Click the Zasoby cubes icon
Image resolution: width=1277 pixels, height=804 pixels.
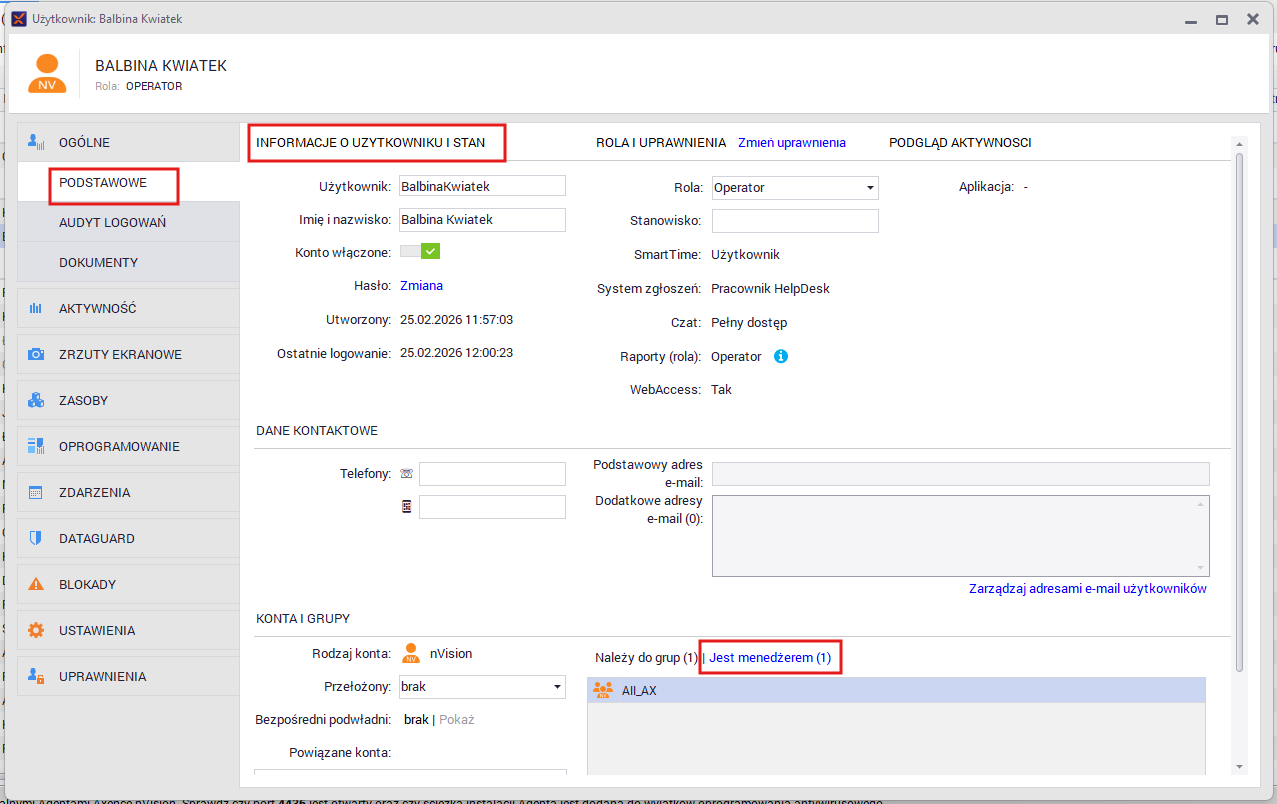click(36, 401)
